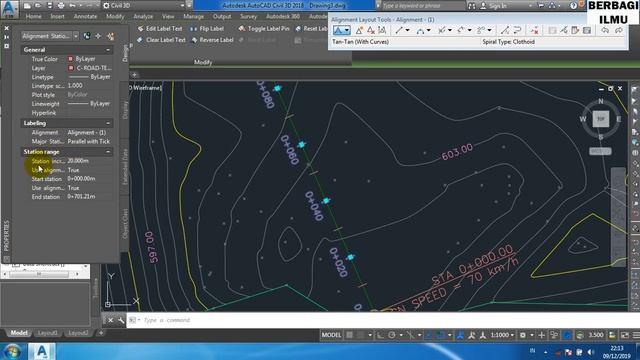Add a new layout with plus tab
Screen dimensions: 640x360
tap(101, 333)
